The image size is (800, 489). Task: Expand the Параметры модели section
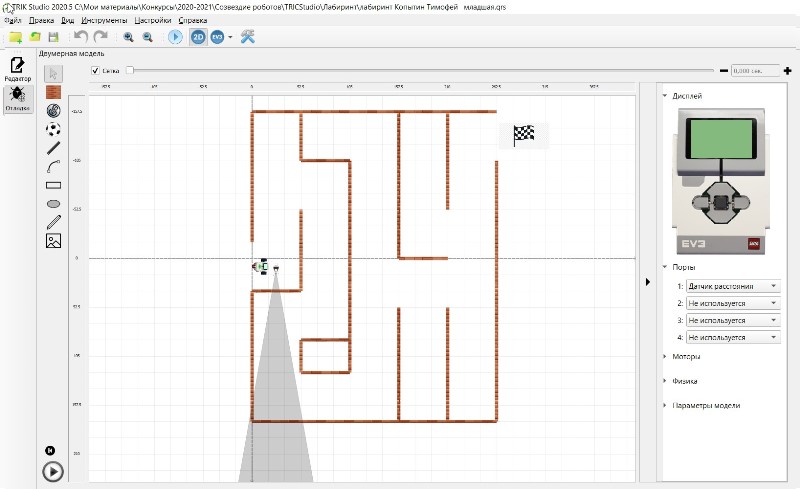[706, 405]
